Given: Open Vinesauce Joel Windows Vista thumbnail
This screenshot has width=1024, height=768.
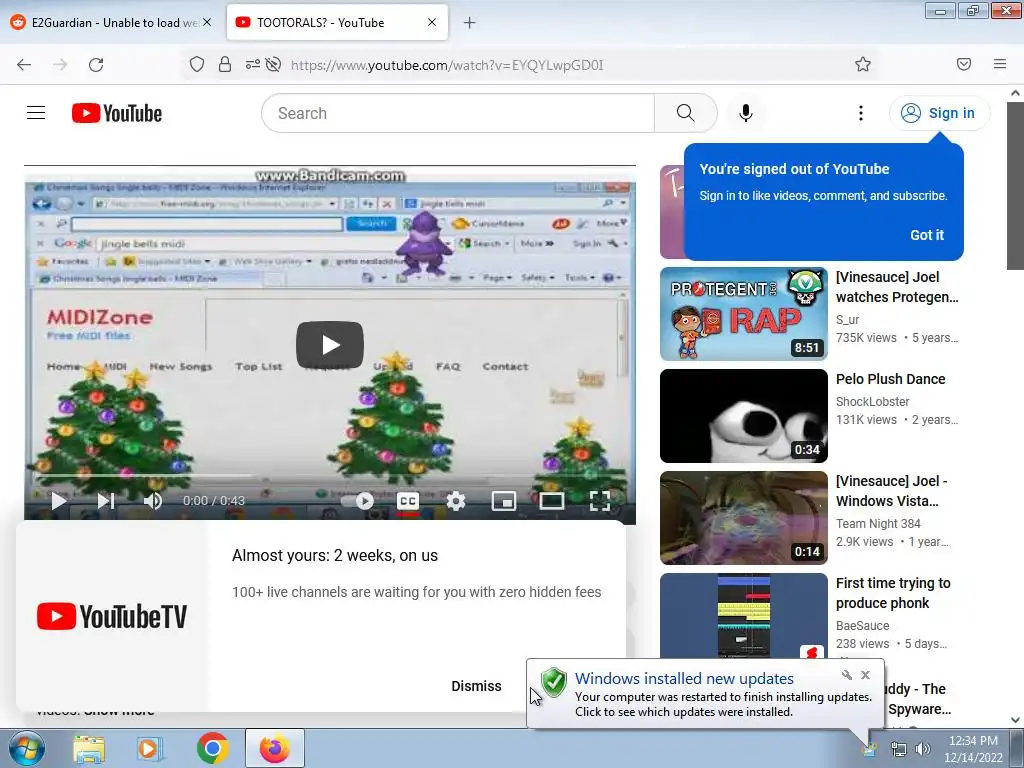Looking at the screenshot, I should click(744, 518).
